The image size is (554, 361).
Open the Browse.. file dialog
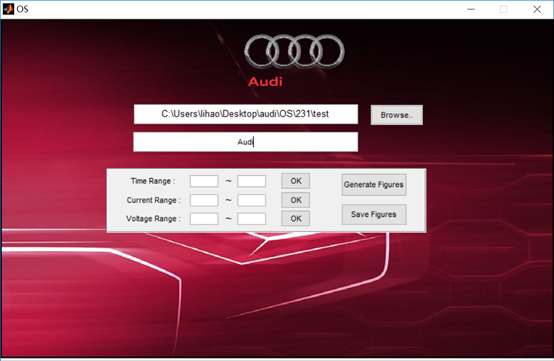(x=396, y=115)
